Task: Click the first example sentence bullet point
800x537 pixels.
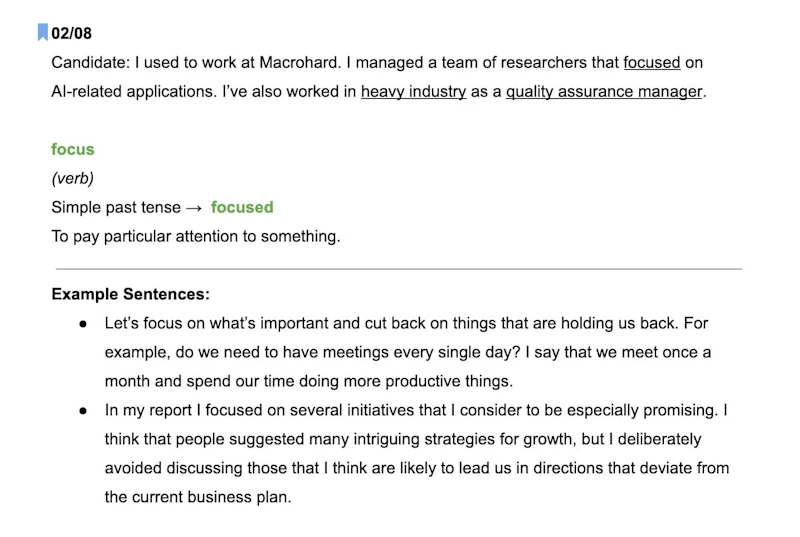Action: pos(83,324)
